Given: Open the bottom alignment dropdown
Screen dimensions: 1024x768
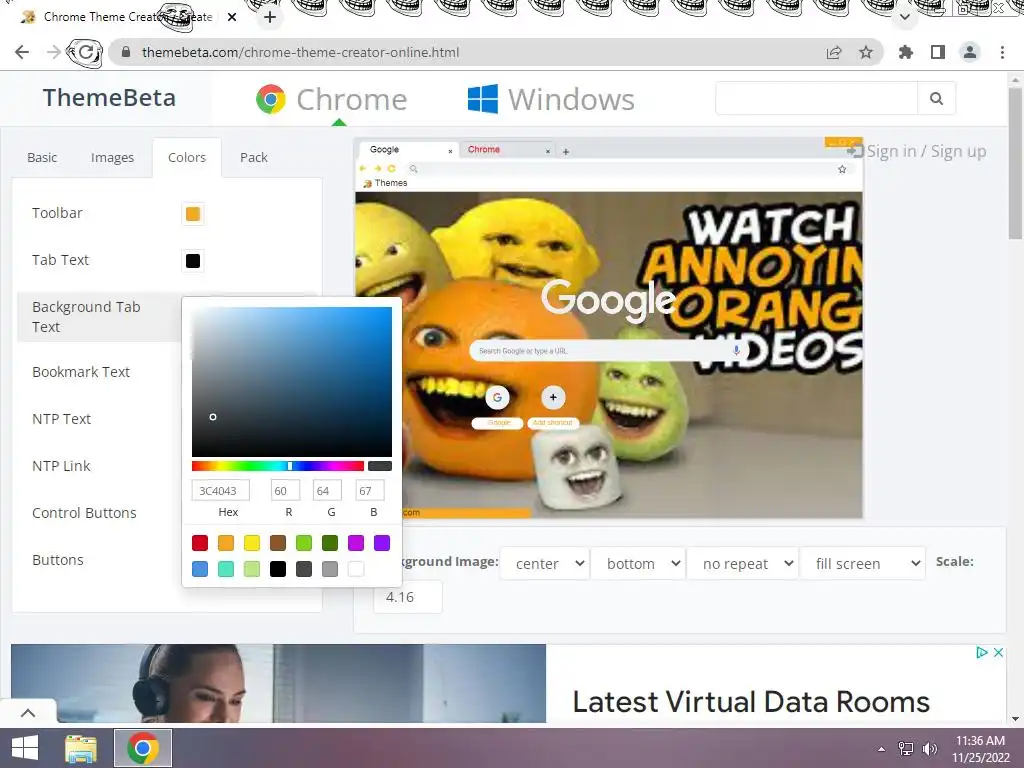Looking at the screenshot, I should tap(638, 563).
